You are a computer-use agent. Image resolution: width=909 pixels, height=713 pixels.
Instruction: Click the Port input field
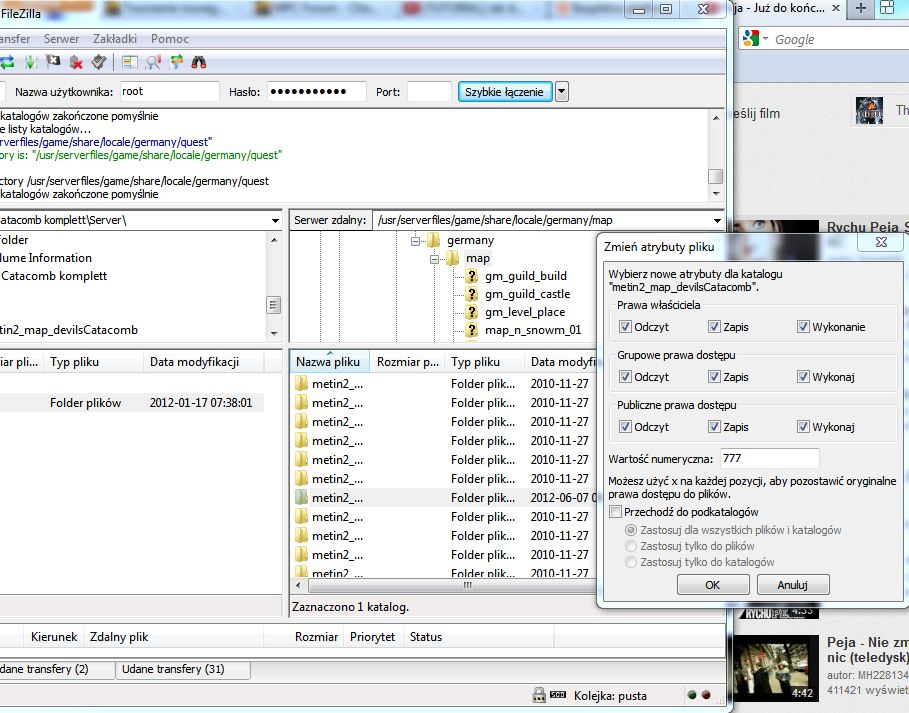pyautogui.click(x=429, y=92)
